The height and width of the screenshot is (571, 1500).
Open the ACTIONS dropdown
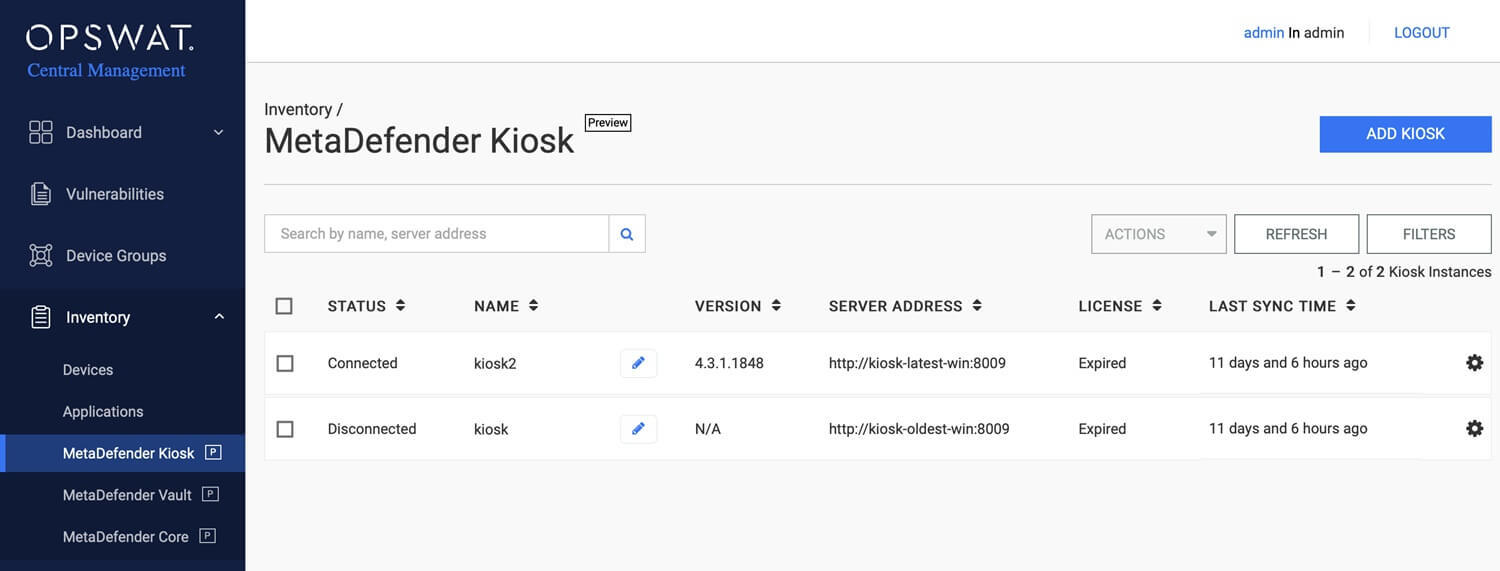1158,234
